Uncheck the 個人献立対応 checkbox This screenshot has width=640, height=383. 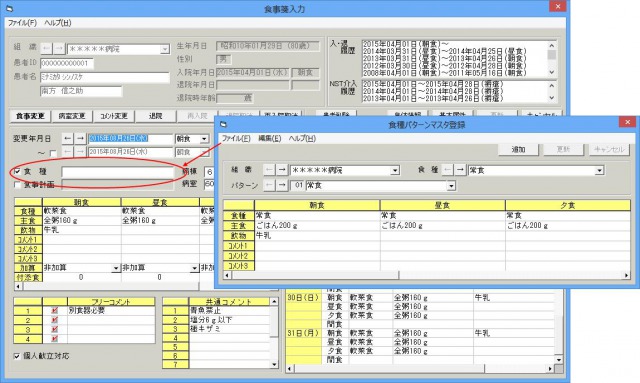tap(17, 356)
